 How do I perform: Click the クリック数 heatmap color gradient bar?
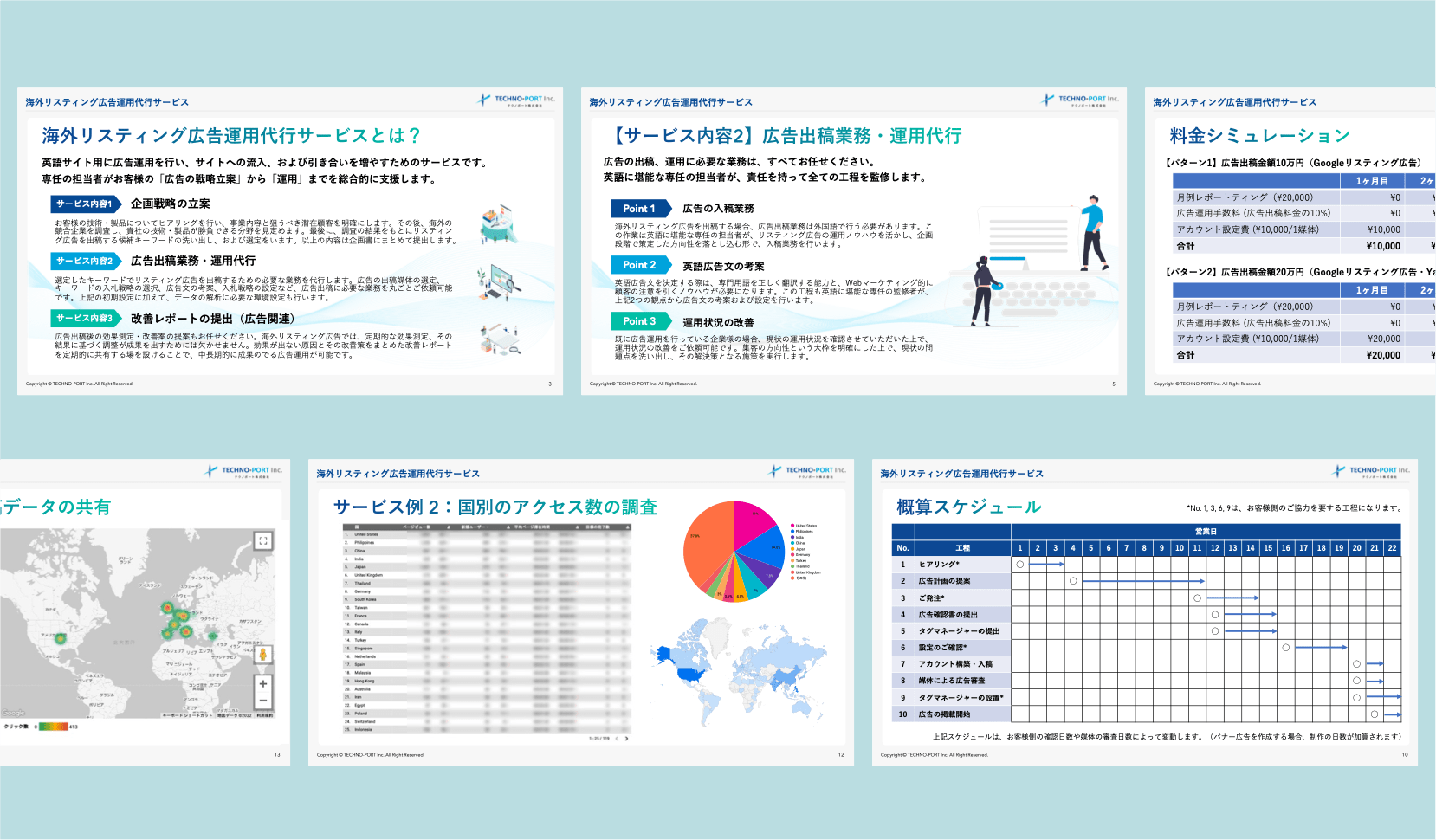(x=52, y=727)
